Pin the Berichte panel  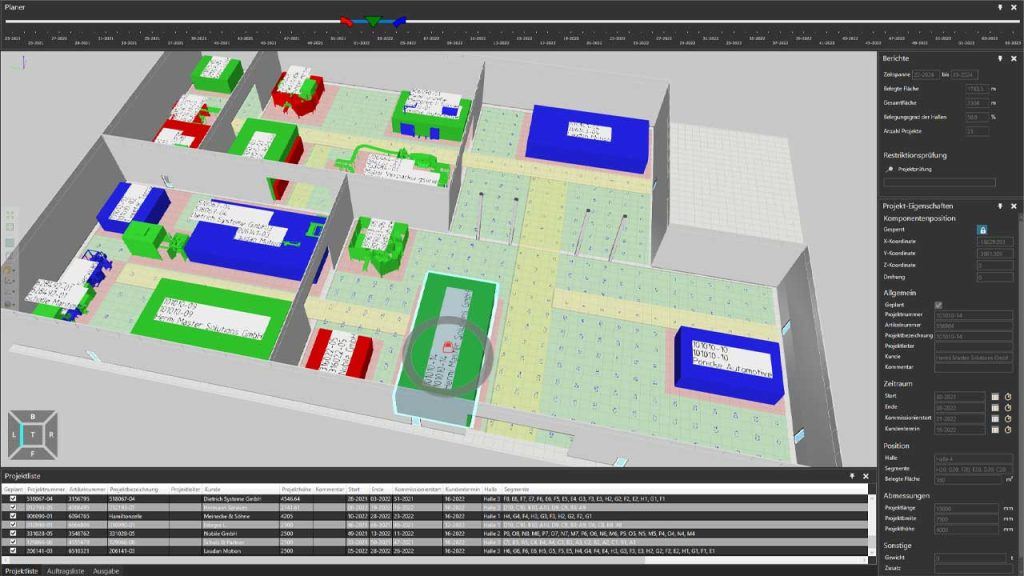click(x=999, y=59)
